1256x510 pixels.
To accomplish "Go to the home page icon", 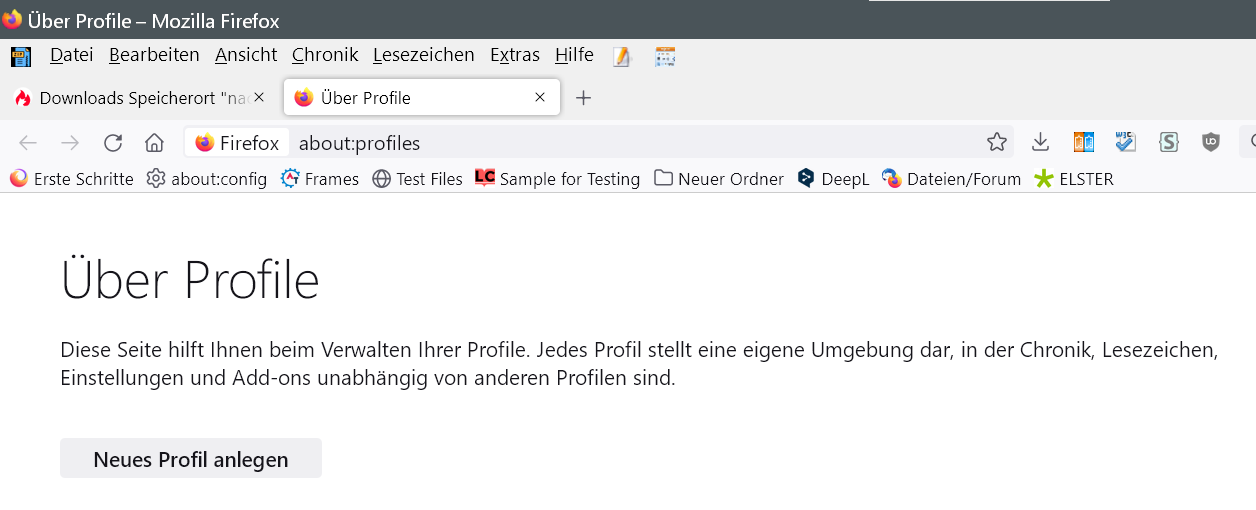I will click(x=154, y=143).
